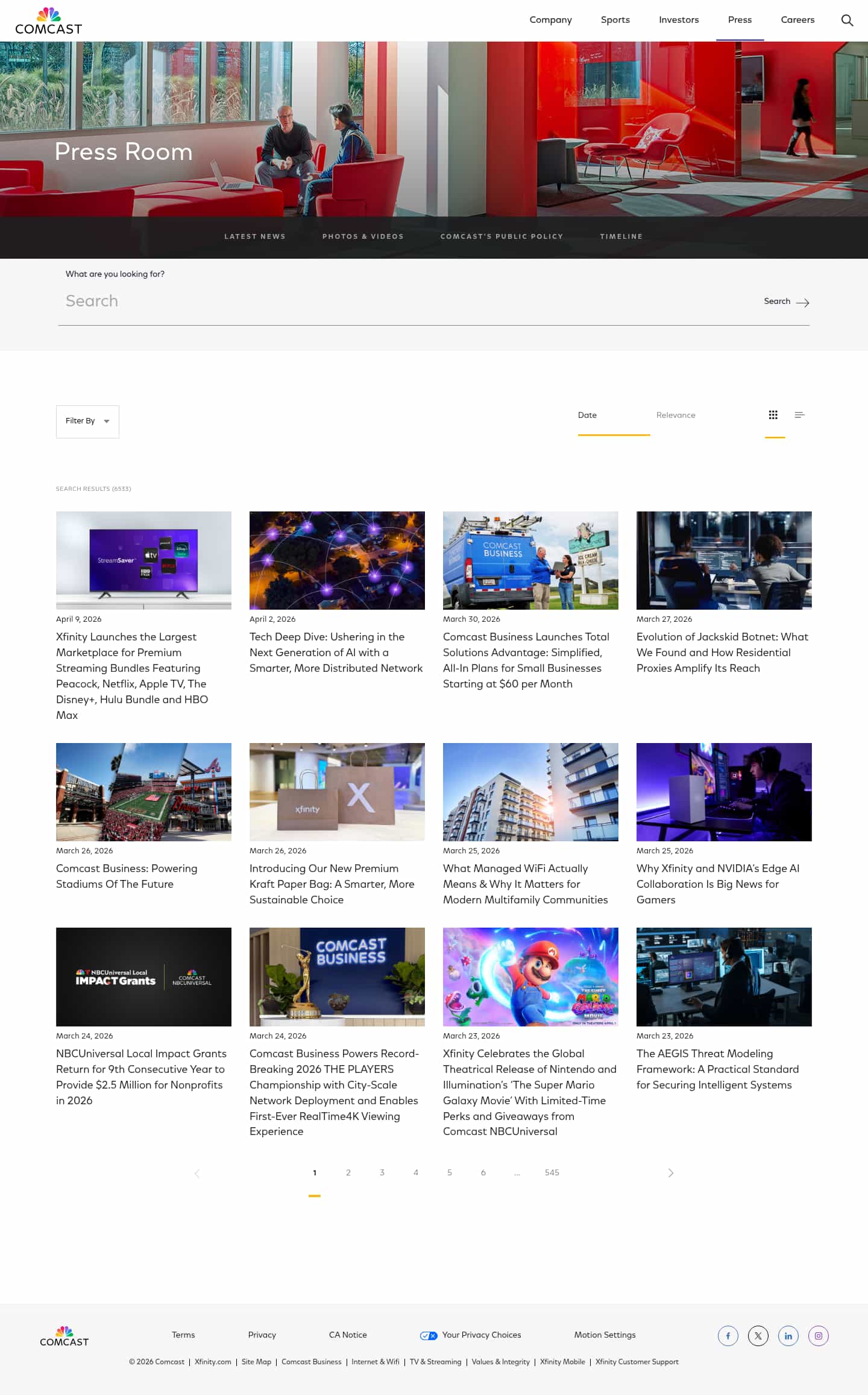Open NBCUniversal Local Impact Grants link
This screenshot has width=868, height=1395.
point(141,1077)
